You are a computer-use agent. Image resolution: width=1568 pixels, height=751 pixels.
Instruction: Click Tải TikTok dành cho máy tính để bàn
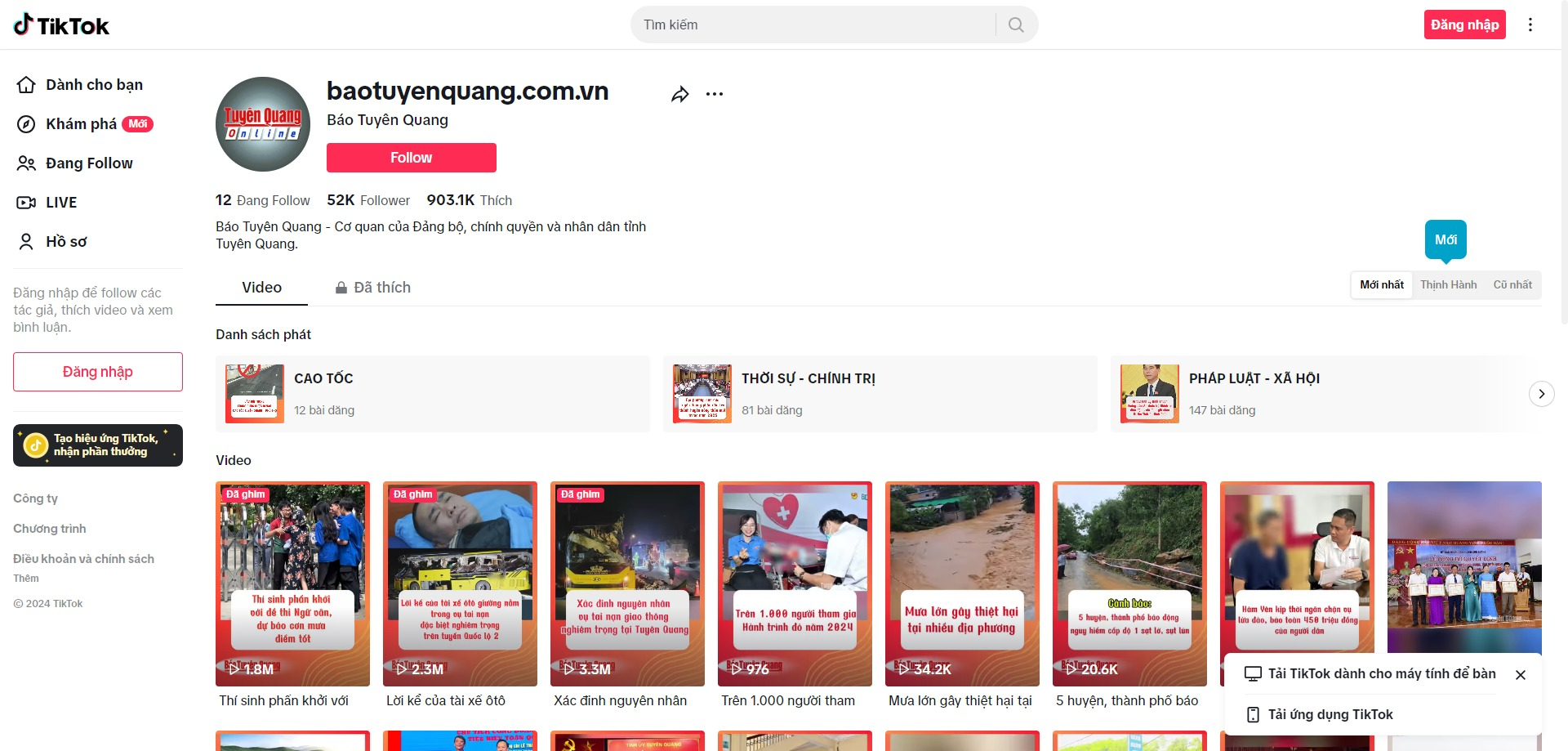1370,674
